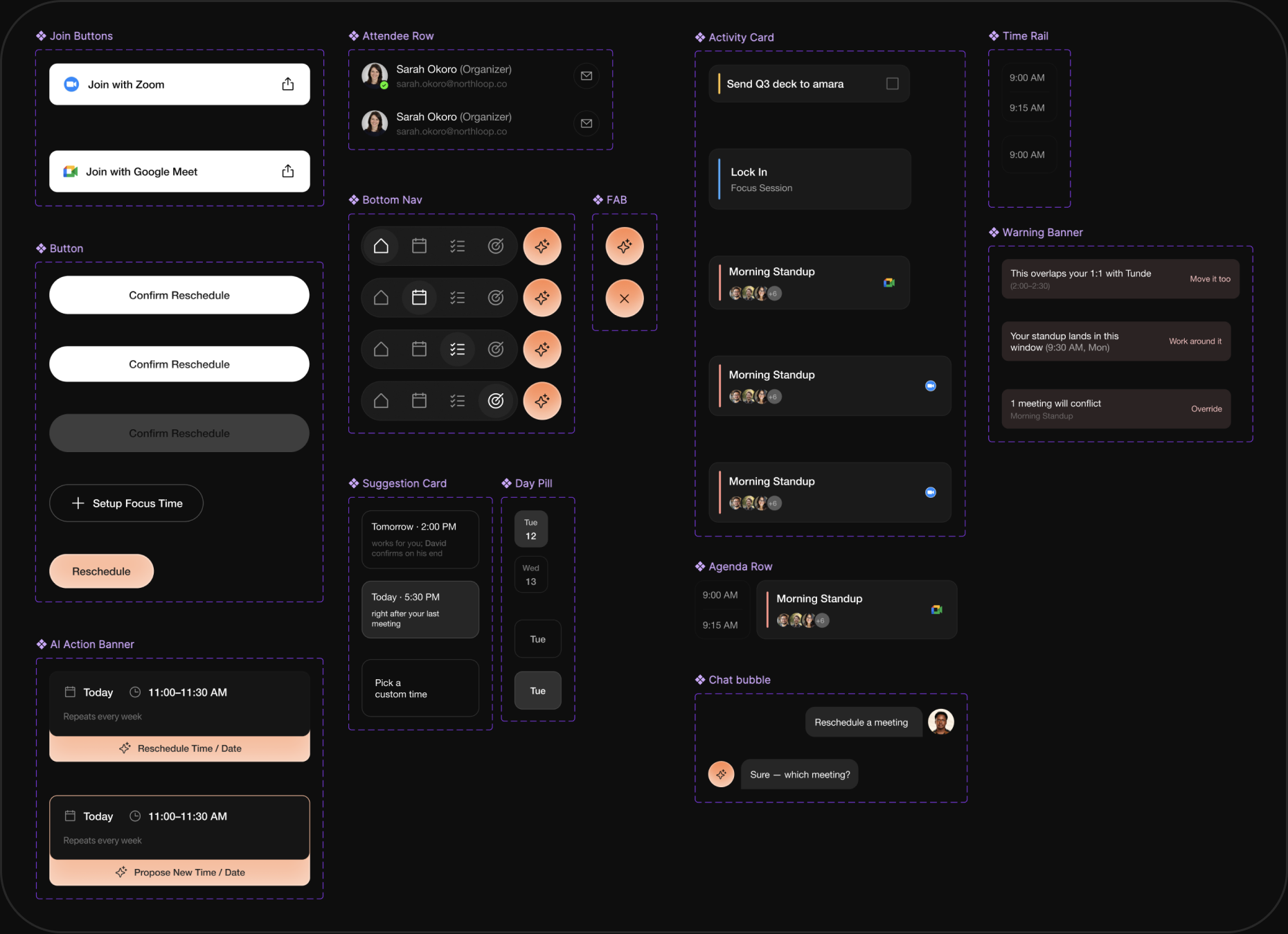Select target icon in fourth Bottom Nav row
The image size is (1288, 934).
coord(496,400)
